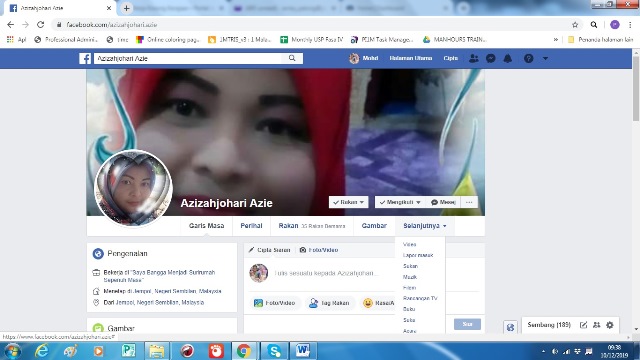Expand hidden bookmarks chevron
Screen dimensions: 640x360
(556, 40)
